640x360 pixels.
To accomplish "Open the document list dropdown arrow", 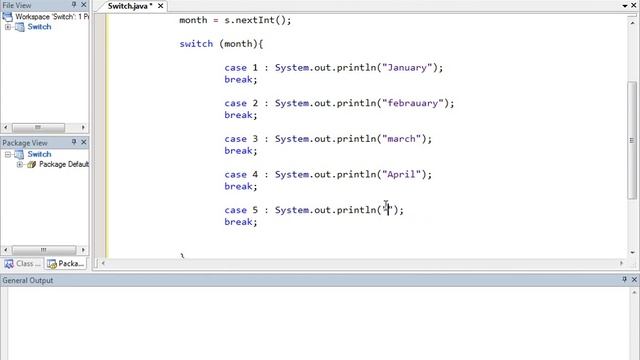I will [x=625, y=6].
